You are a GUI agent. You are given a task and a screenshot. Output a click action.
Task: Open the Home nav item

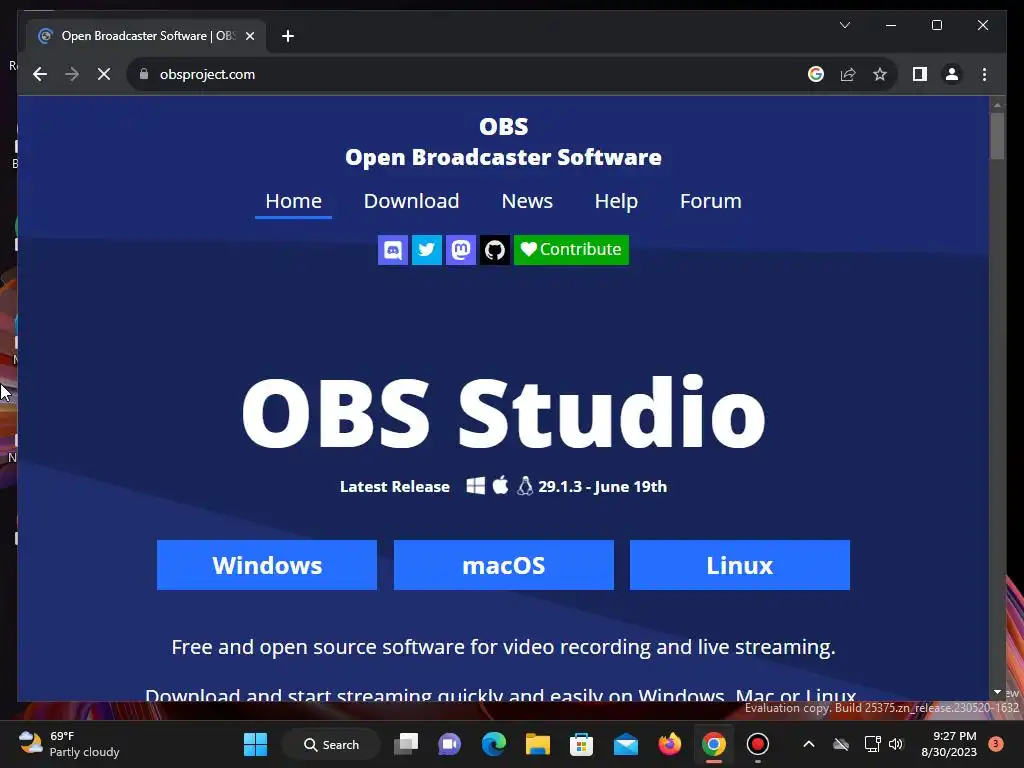pyautogui.click(x=293, y=201)
